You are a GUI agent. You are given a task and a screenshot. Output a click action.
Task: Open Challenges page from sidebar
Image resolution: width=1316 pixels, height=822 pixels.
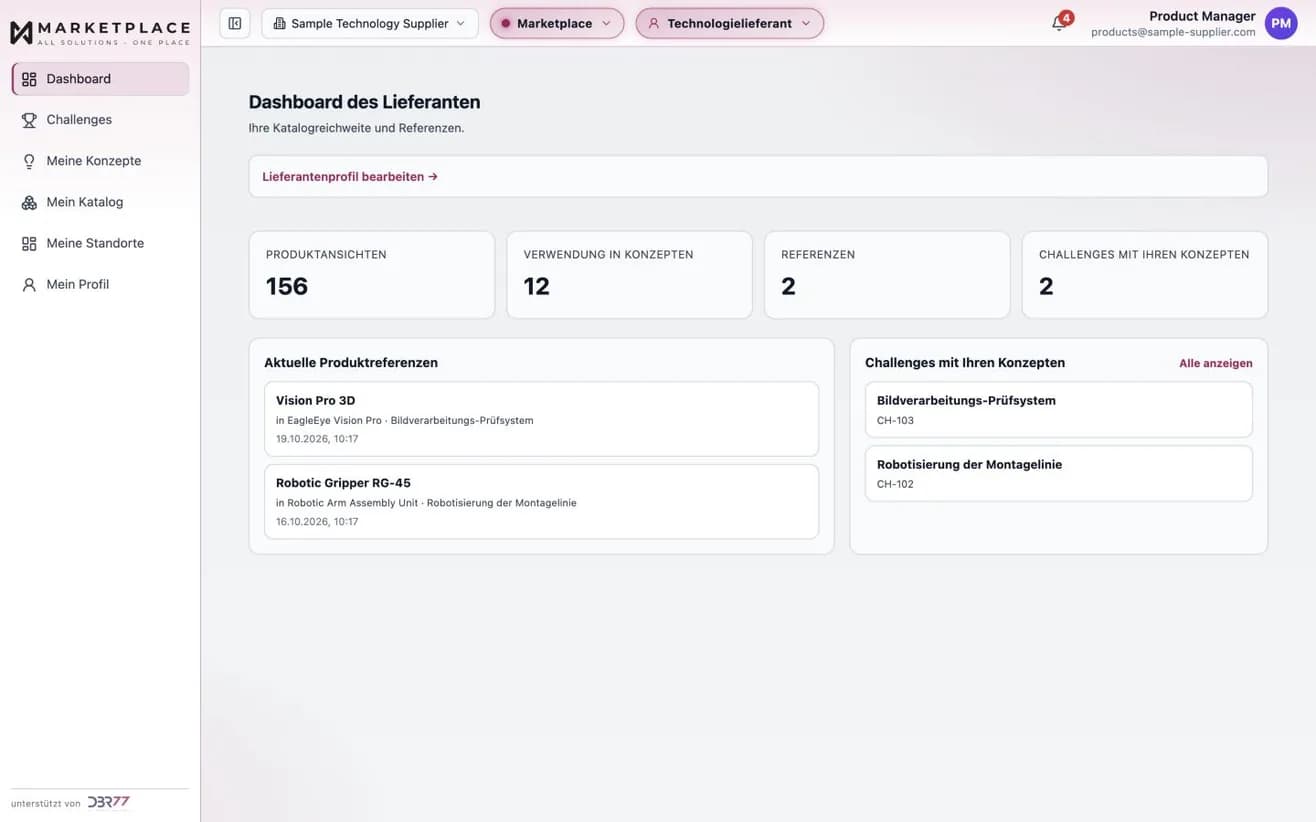pos(100,120)
